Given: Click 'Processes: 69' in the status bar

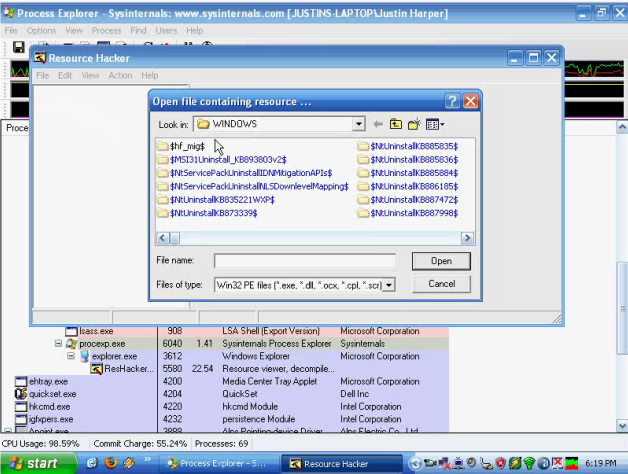Looking at the screenshot, I should pyautogui.click(x=221, y=444).
